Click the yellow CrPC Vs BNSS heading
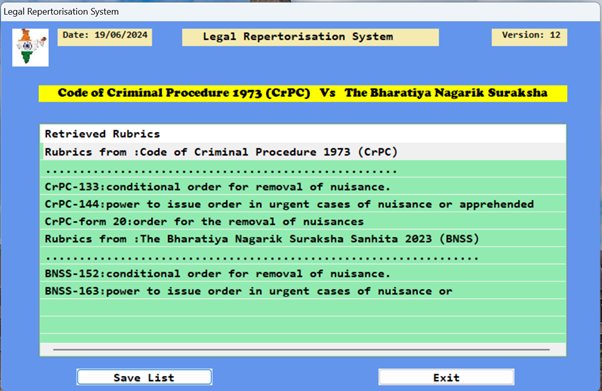The width and height of the screenshot is (602, 391). tap(303, 93)
